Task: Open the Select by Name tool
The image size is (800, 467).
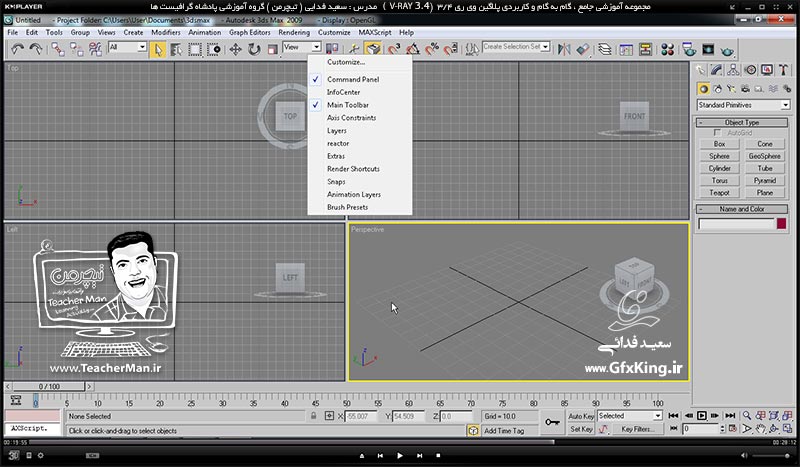Action: pos(176,49)
